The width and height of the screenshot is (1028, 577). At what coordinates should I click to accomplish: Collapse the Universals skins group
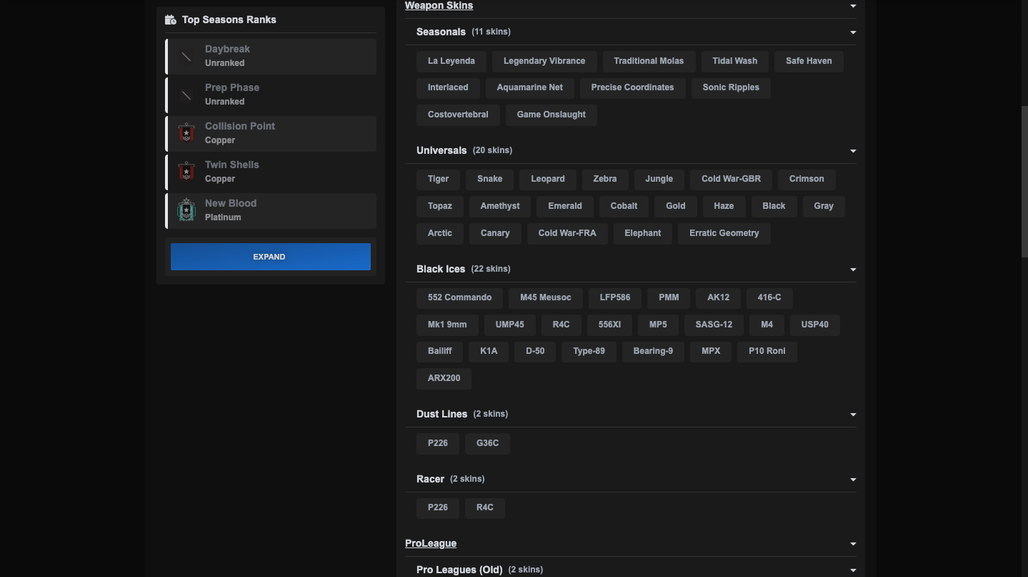[x=853, y=151]
